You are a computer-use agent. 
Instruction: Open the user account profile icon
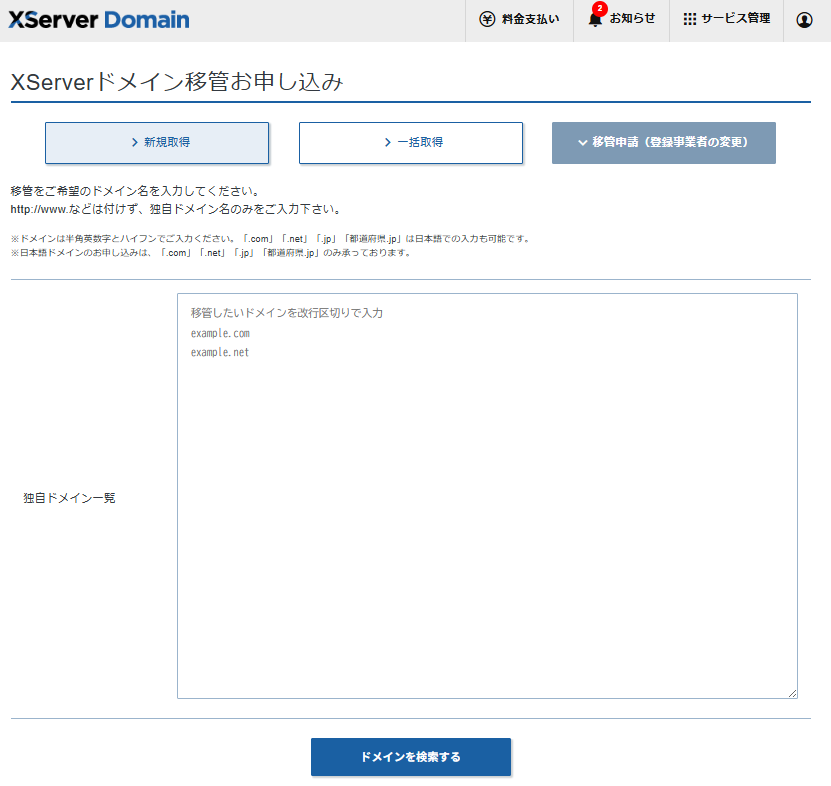coord(804,20)
